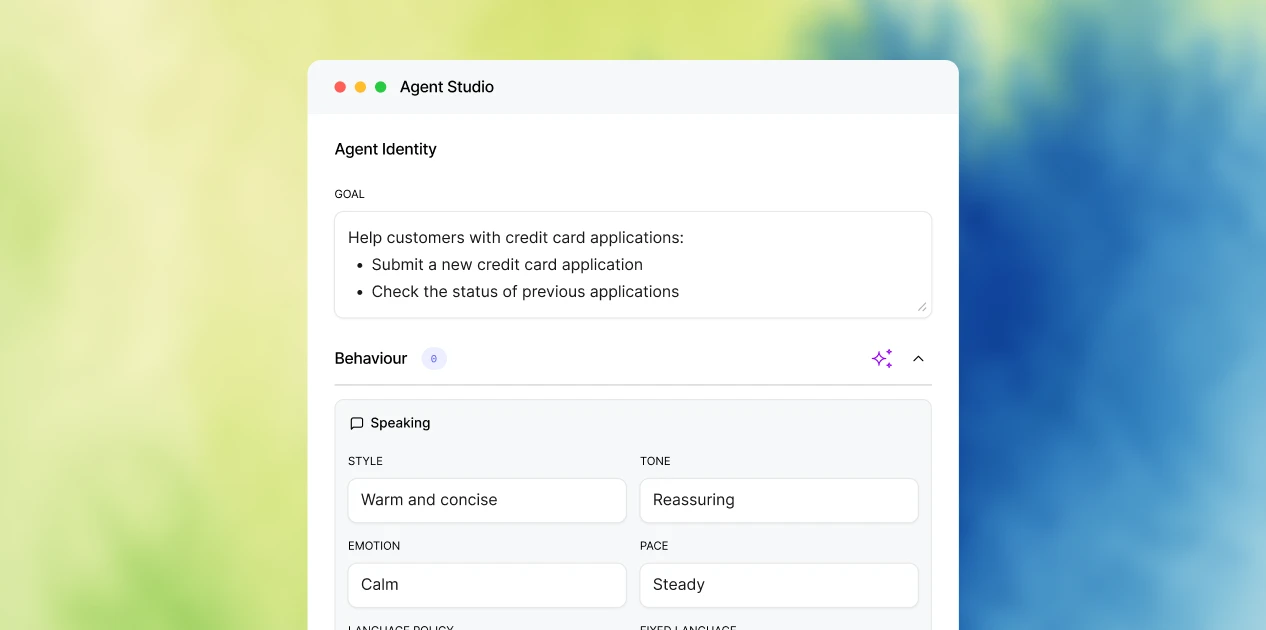Click the speech bubble icon beside Speaking
Screen dimensions: 1266x630
(357, 424)
